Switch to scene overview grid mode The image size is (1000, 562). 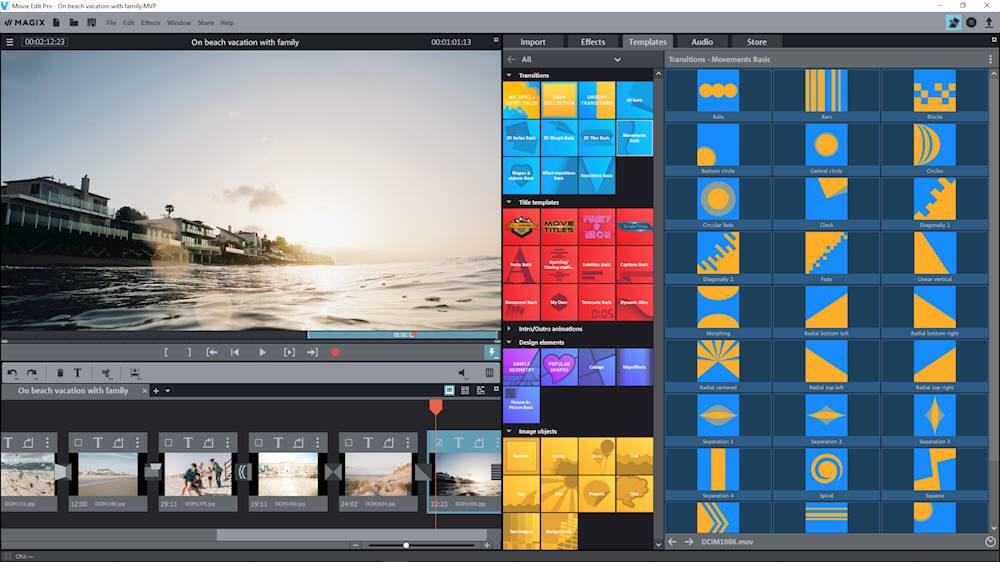coord(465,390)
